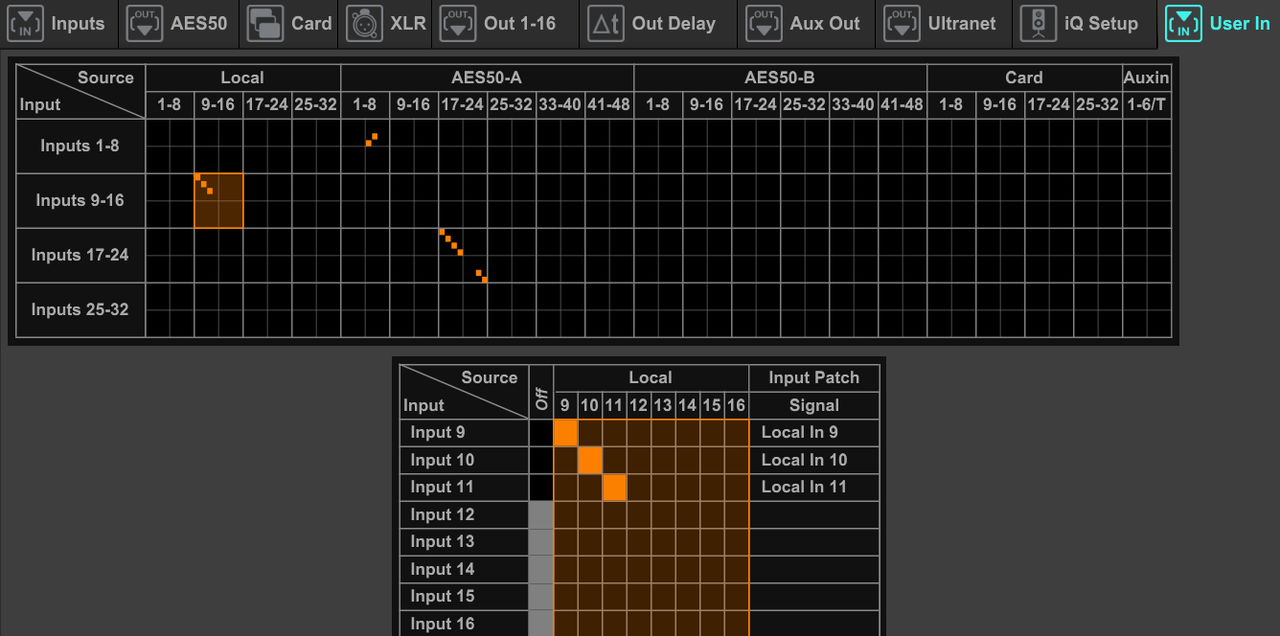Switch to the AES50 tab
The width and height of the screenshot is (1280, 636).
[x=180, y=23]
